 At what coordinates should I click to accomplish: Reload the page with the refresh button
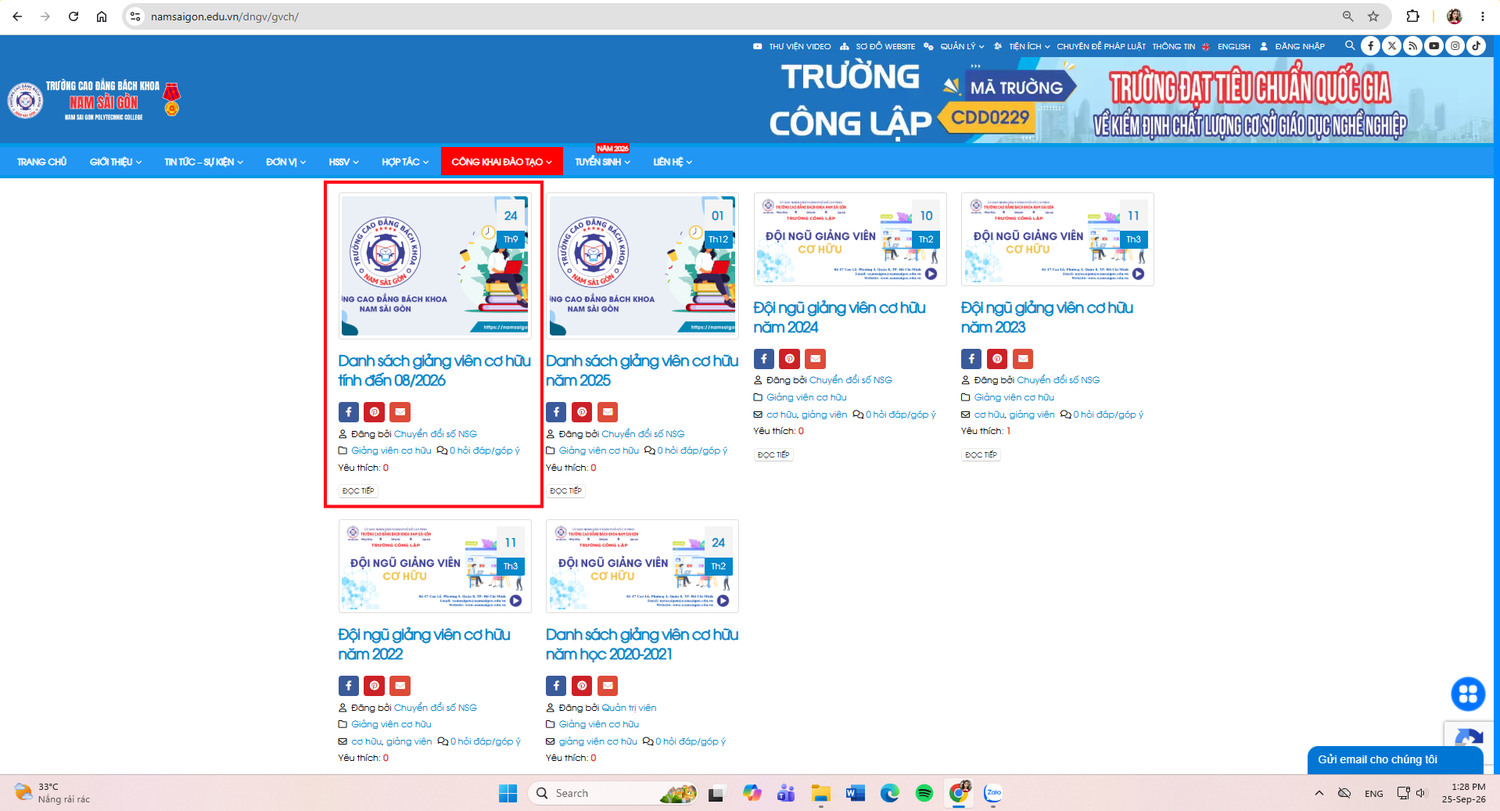pyautogui.click(x=73, y=17)
